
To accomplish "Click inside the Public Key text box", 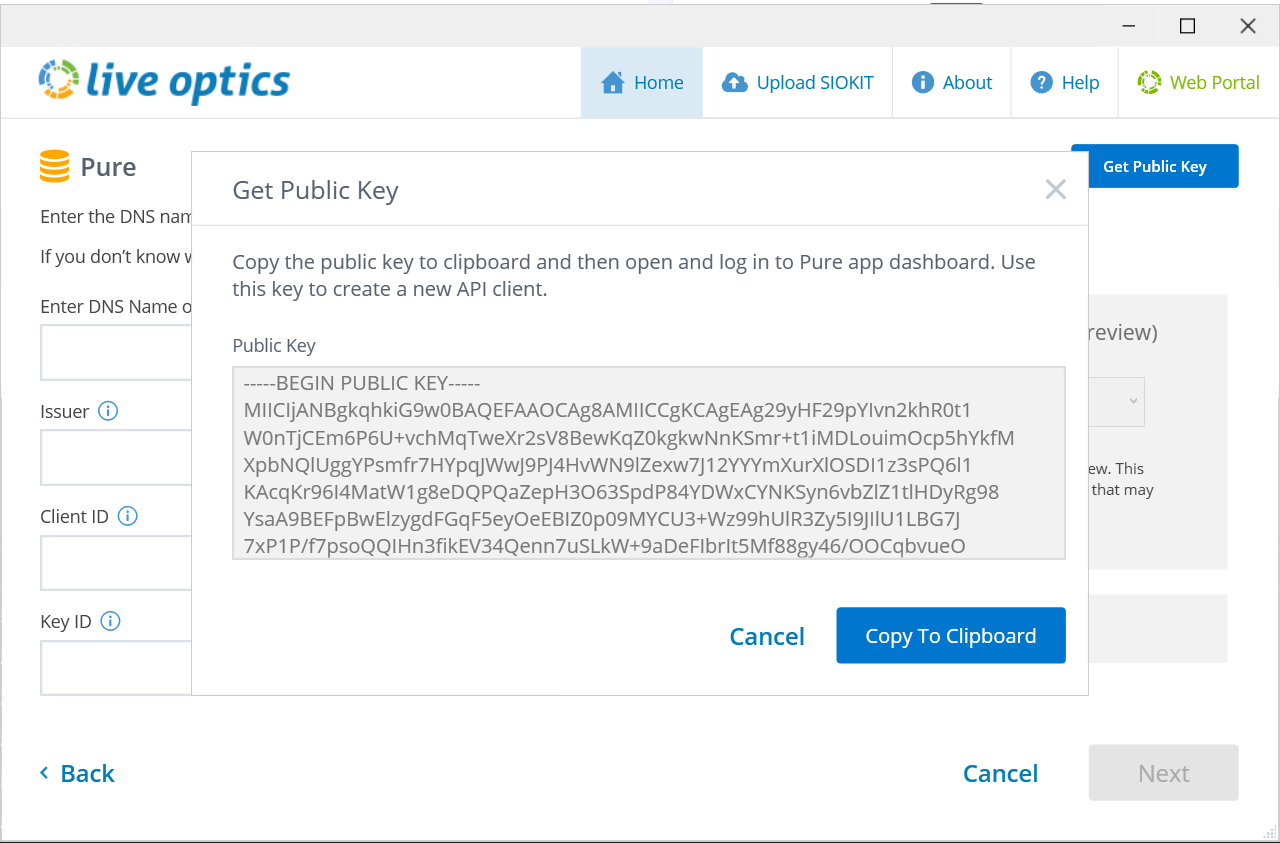I will click(x=648, y=462).
